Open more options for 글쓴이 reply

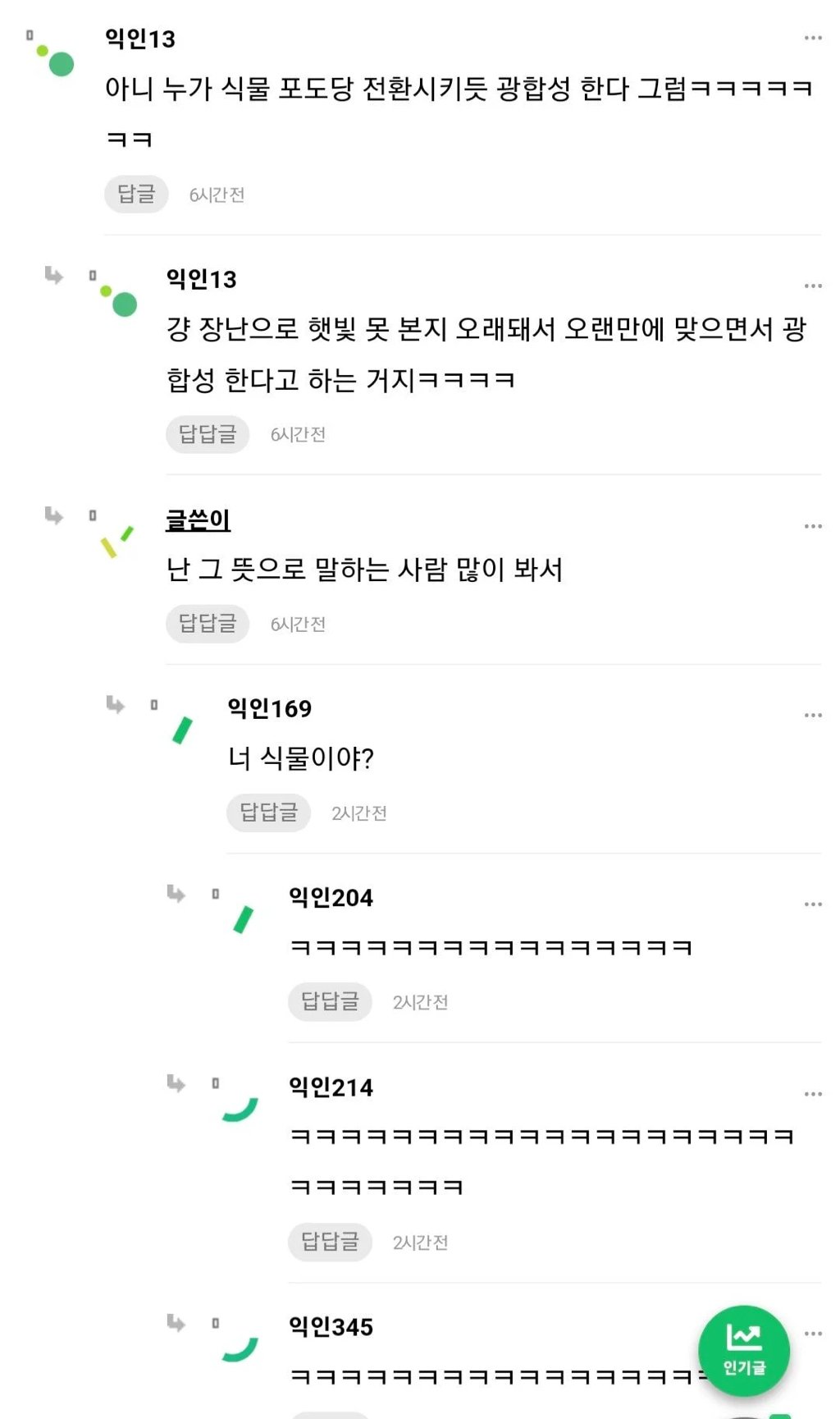click(812, 526)
